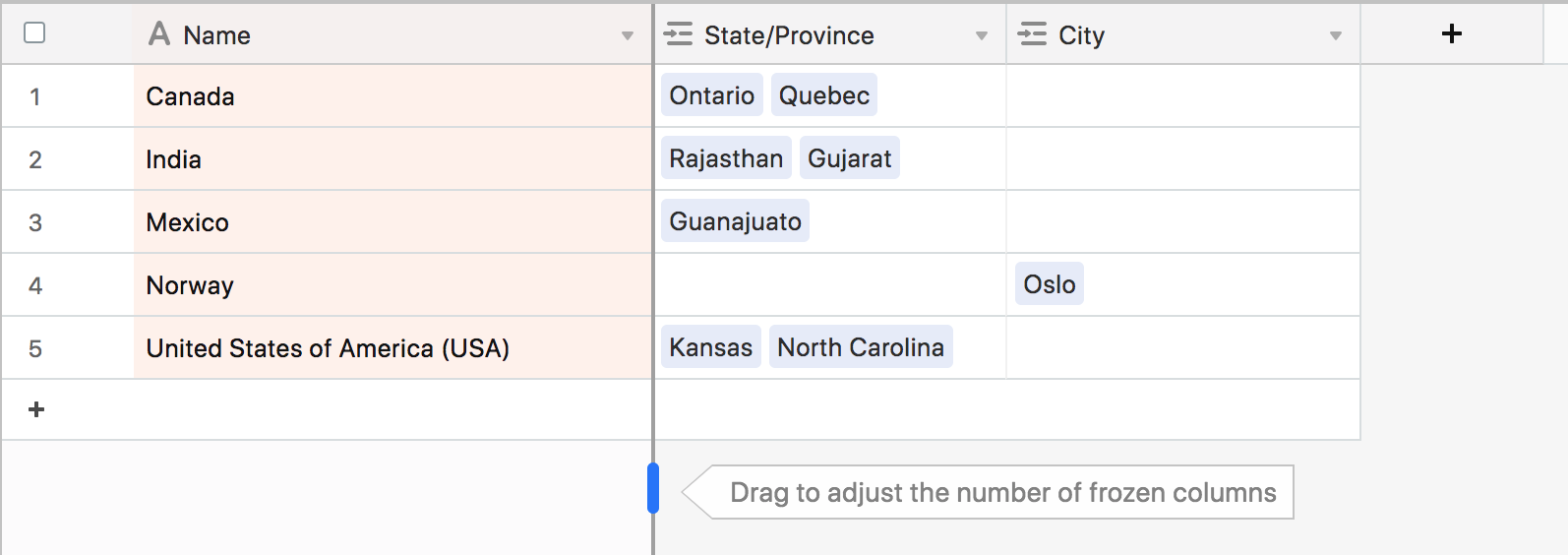Click the plus icon to add a row
Image resolution: width=1568 pixels, height=555 pixels.
[x=36, y=409]
